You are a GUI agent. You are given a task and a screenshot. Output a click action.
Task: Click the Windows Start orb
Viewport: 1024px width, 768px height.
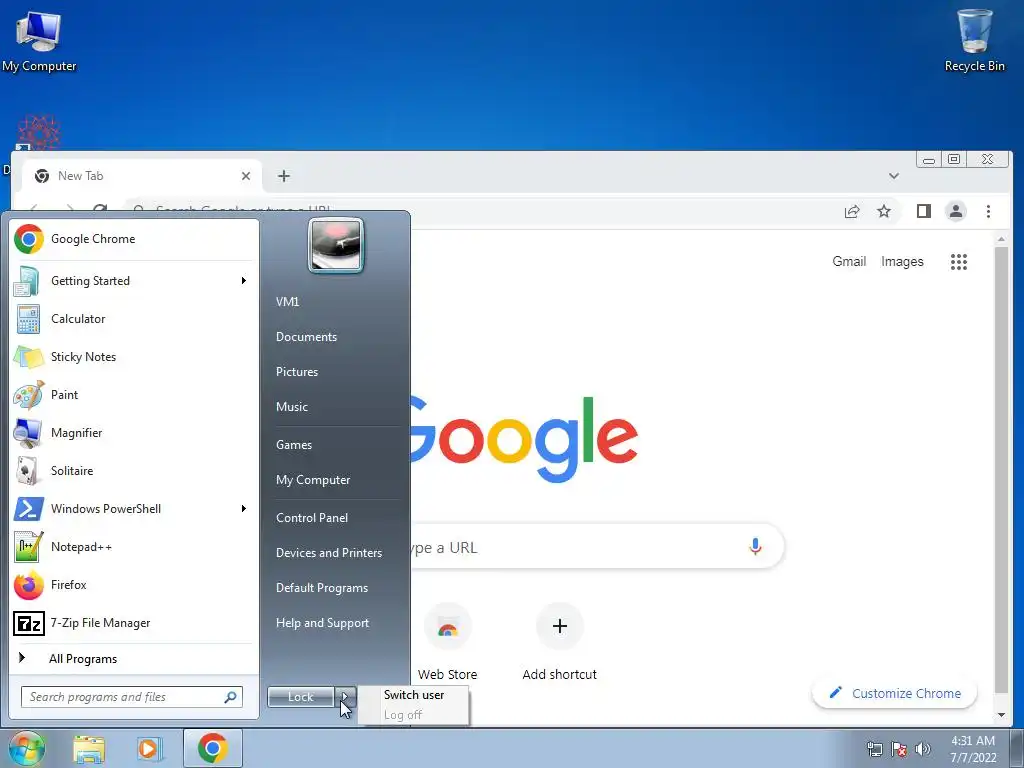[x=27, y=748]
